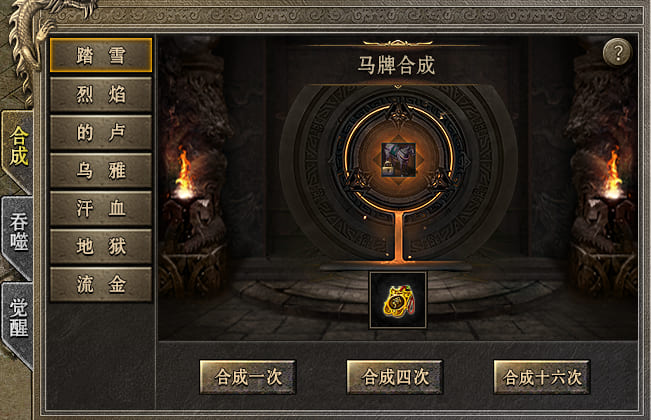Open the 觉醒 side tab
The height and width of the screenshot is (420, 651).
pyautogui.click(x=18, y=319)
